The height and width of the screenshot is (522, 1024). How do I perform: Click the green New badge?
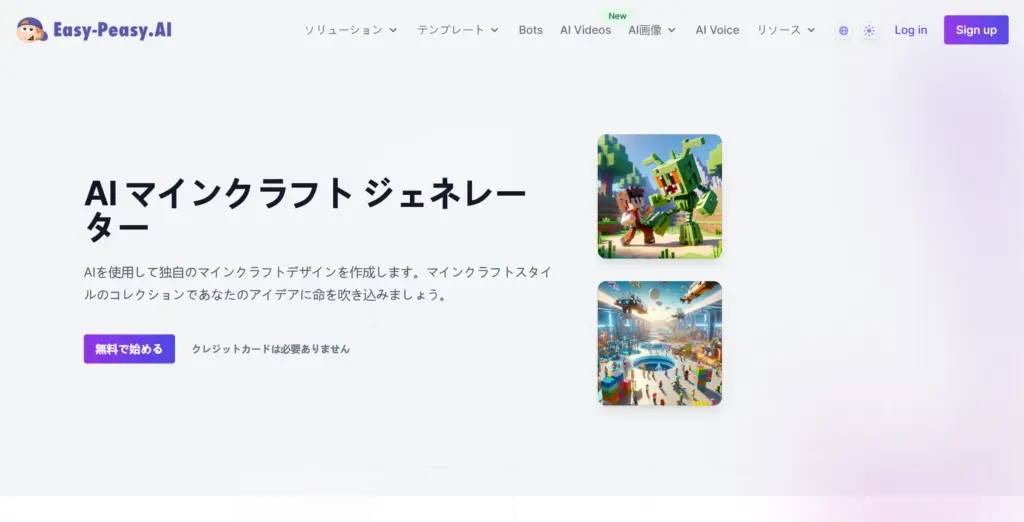617,16
